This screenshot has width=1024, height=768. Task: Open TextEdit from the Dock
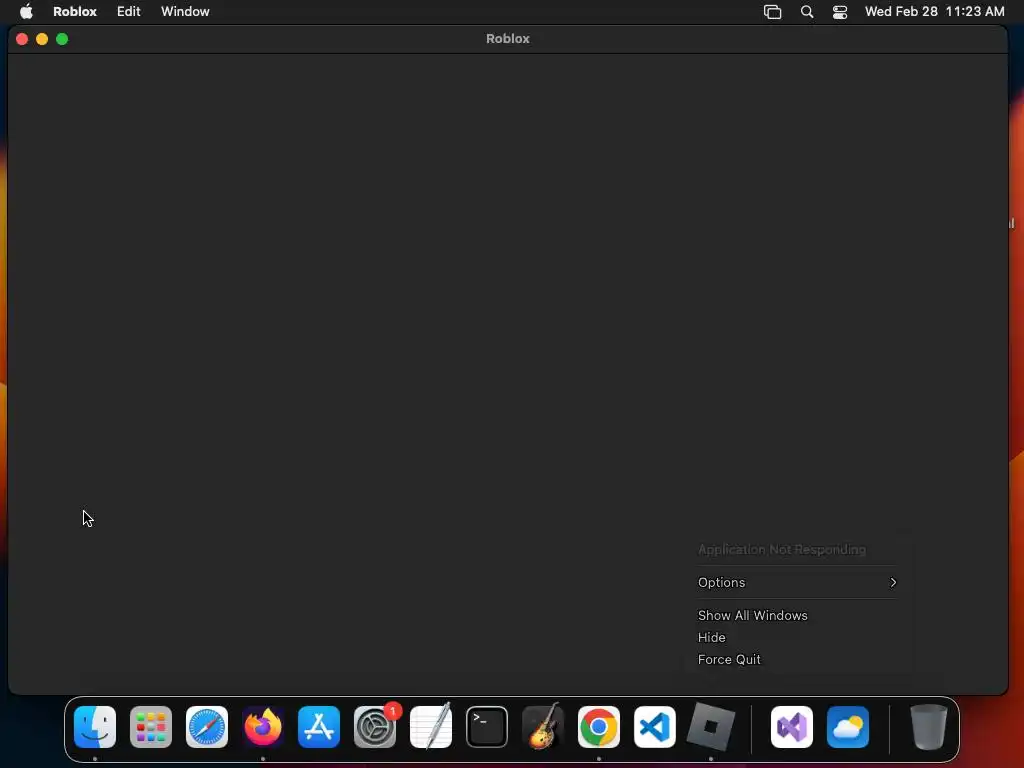[x=431, y=727]
